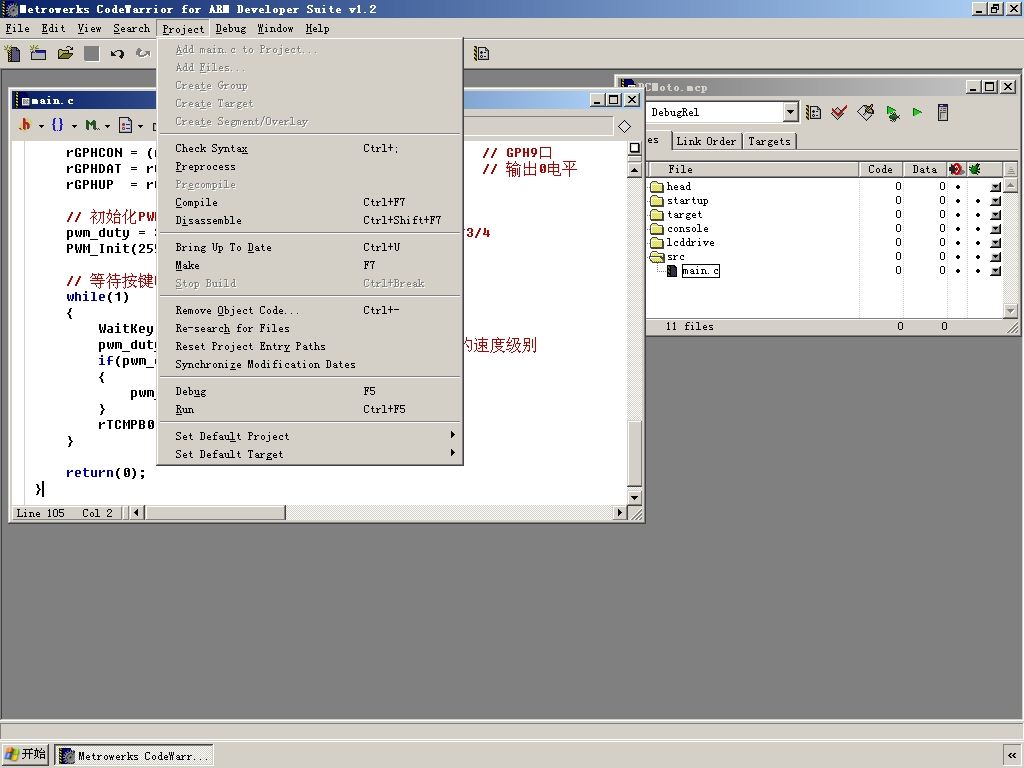Collapse the src folder in project tree
The height and width of the screenshot is (768, 1024).
coord(657,257)
